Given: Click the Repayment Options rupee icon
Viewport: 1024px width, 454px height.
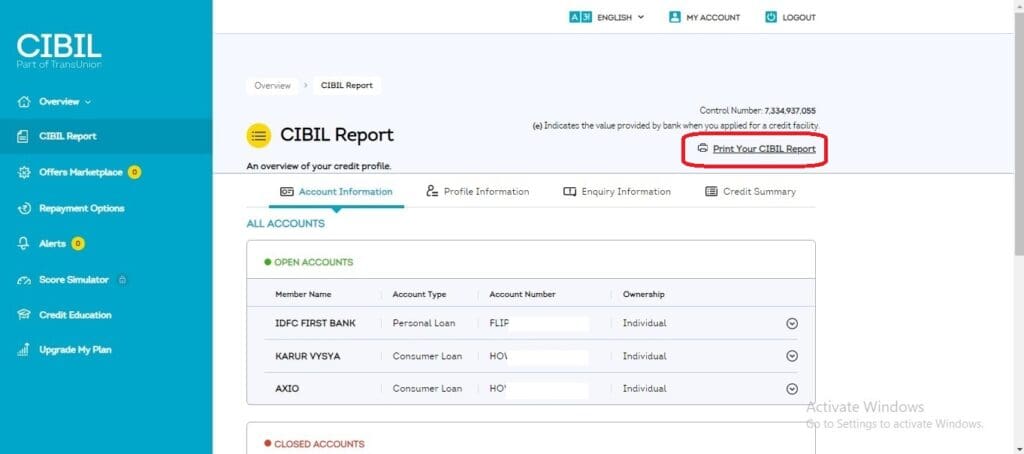Looking at the screenshot, I should coord(24,208).
